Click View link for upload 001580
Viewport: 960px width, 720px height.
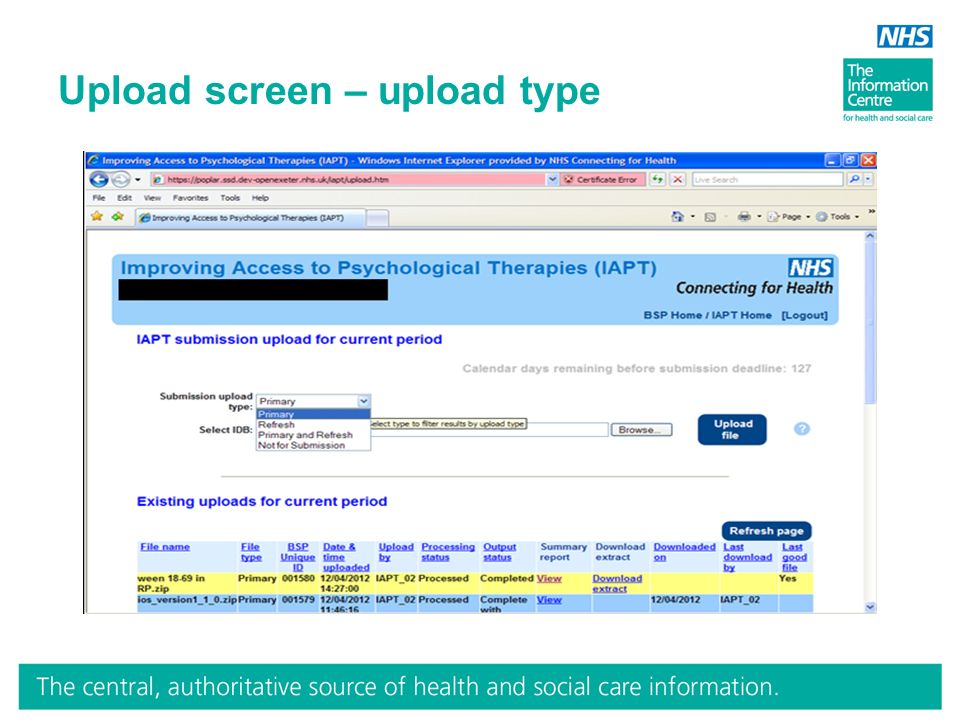click(x=549, y=578)
